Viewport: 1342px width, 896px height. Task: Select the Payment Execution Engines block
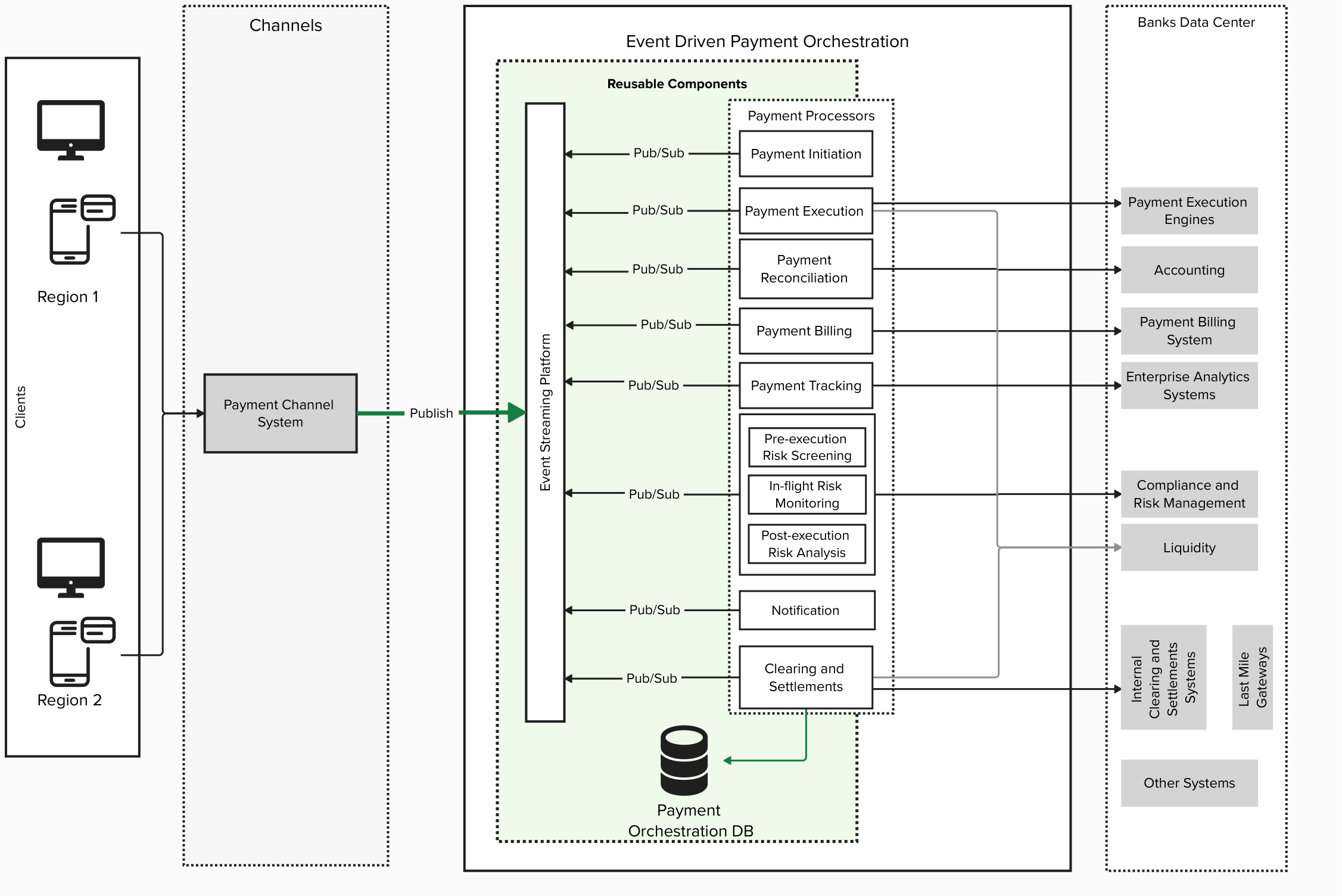pos(1189,211)
